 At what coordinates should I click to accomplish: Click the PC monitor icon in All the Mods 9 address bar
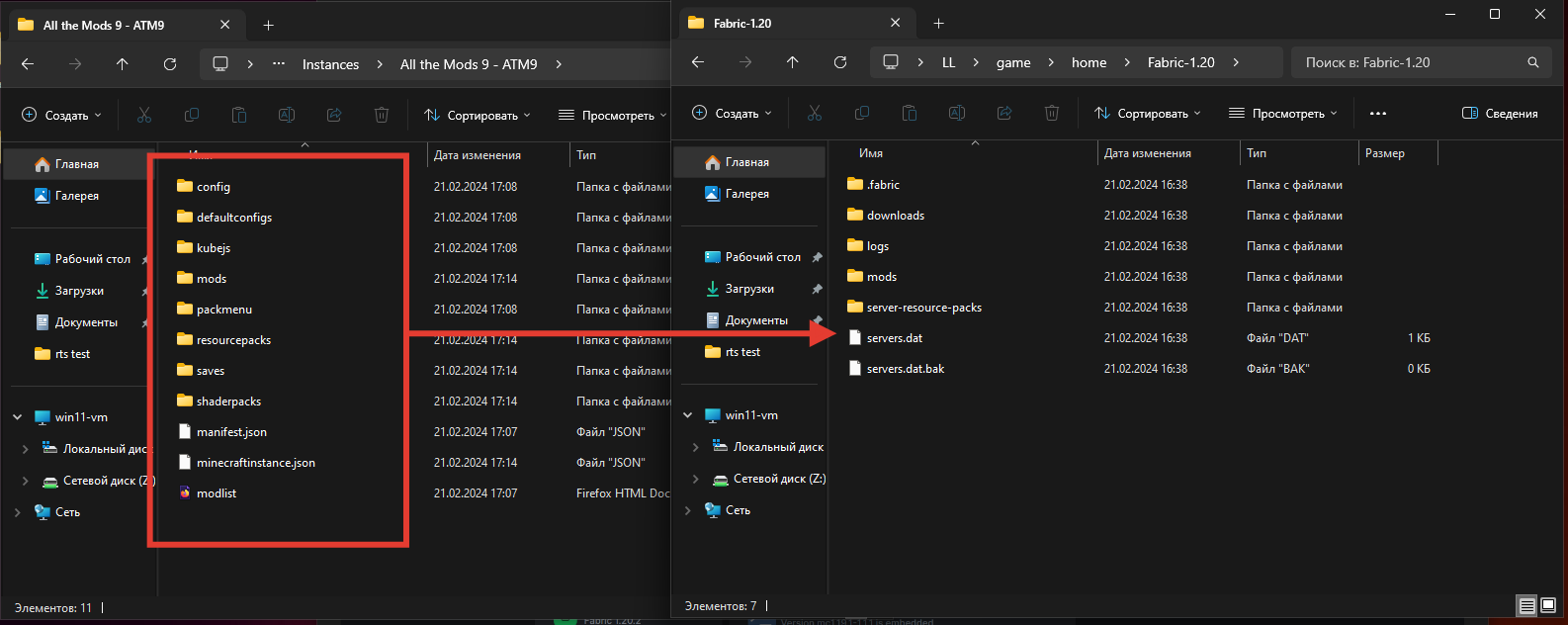(220, 64)
